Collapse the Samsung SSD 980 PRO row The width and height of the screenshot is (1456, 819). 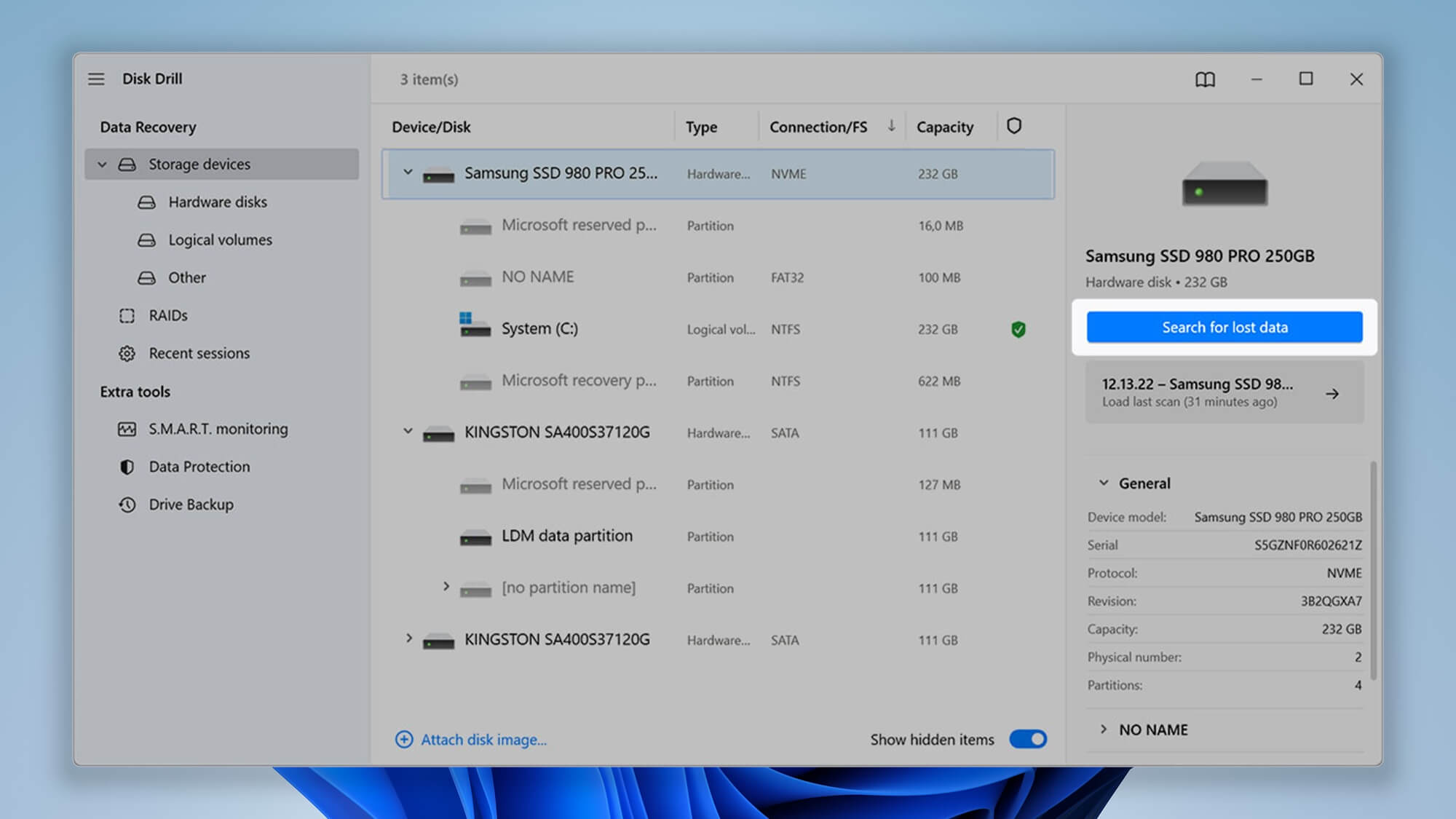408,173
